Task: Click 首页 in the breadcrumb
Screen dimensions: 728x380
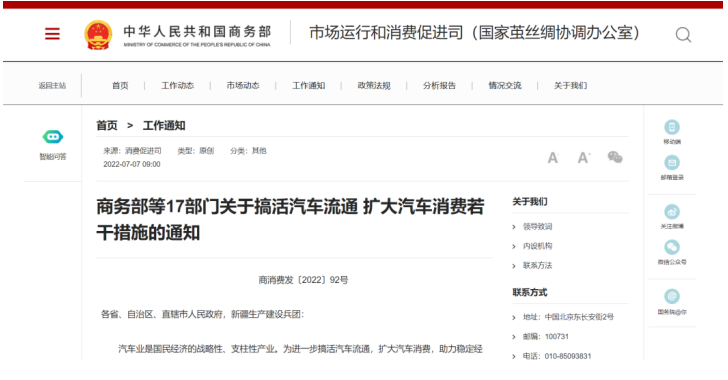Action: 107,125
